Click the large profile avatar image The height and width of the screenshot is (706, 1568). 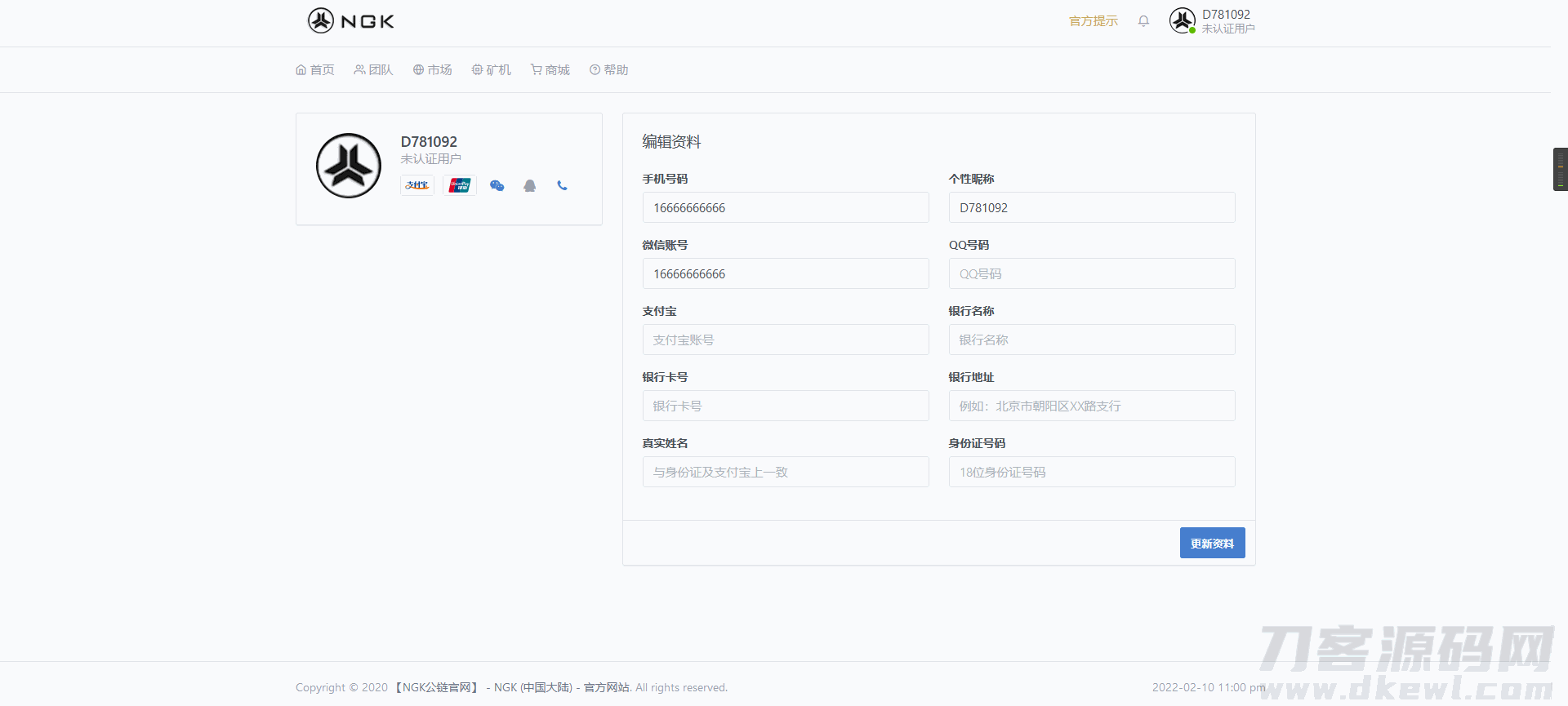coord(349,166)
